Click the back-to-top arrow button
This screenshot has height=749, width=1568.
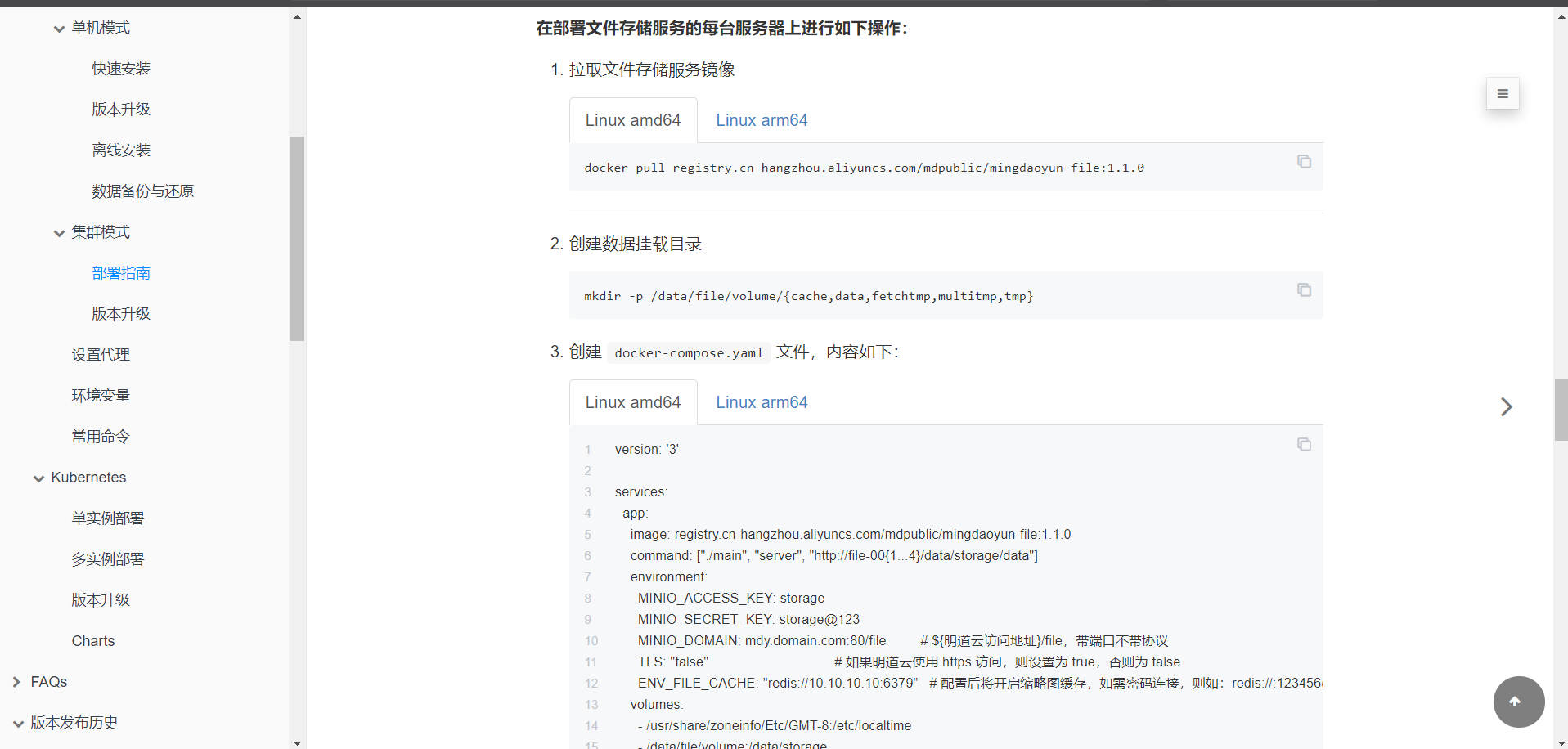tap(1518, 702)
